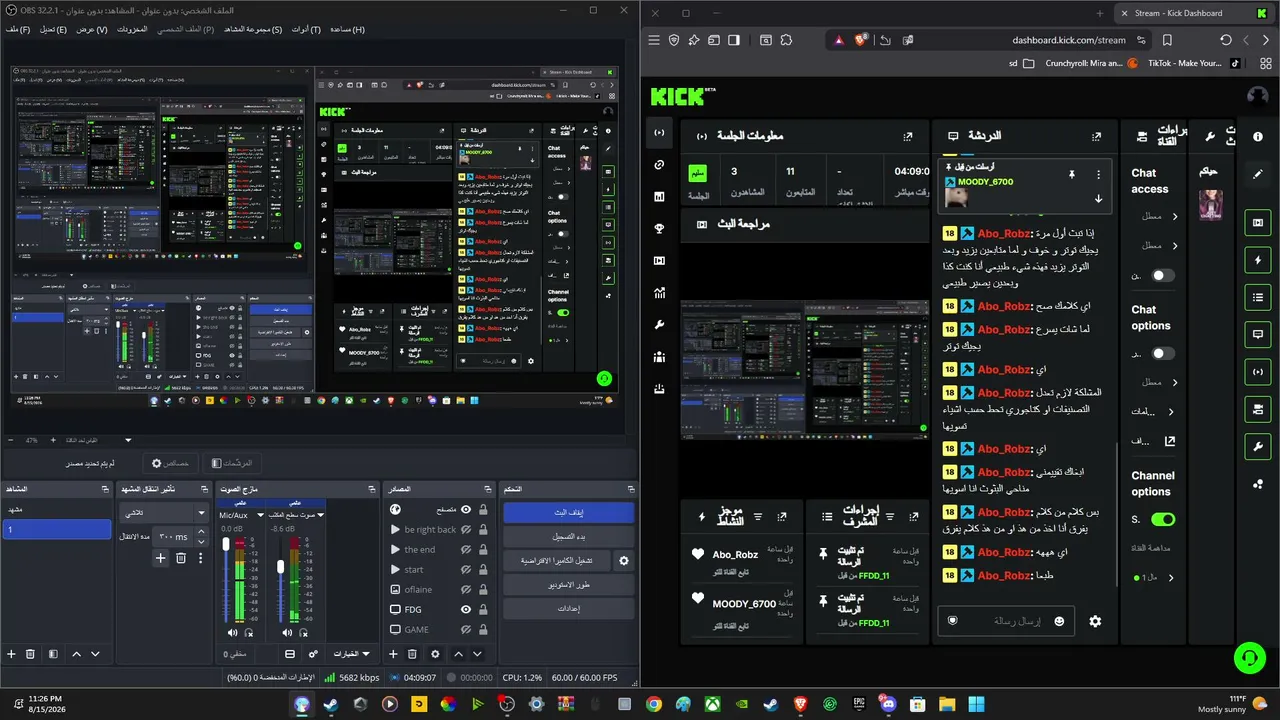Screen dimensions: 1280x720
Task: Open achievements trophy in Kick sidebar
Action: (x=659, y=229)
